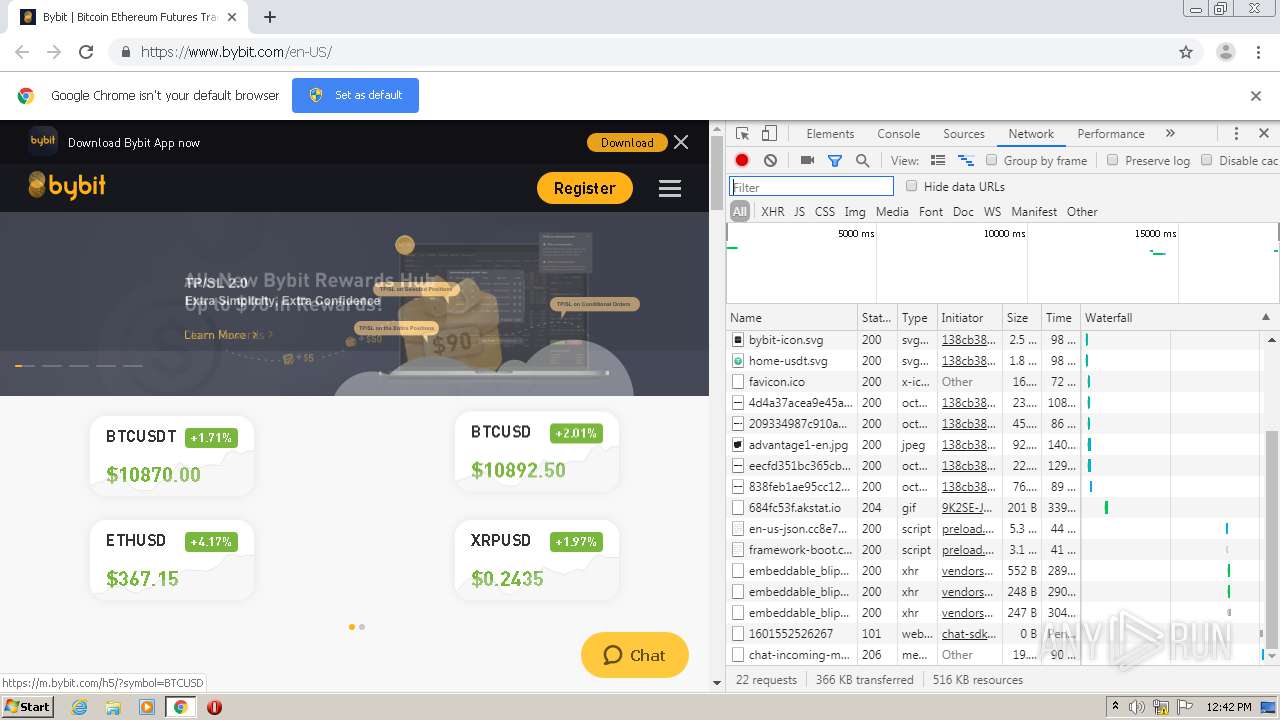Open the Chat widget
The image size is (1280, 720).
634,655
